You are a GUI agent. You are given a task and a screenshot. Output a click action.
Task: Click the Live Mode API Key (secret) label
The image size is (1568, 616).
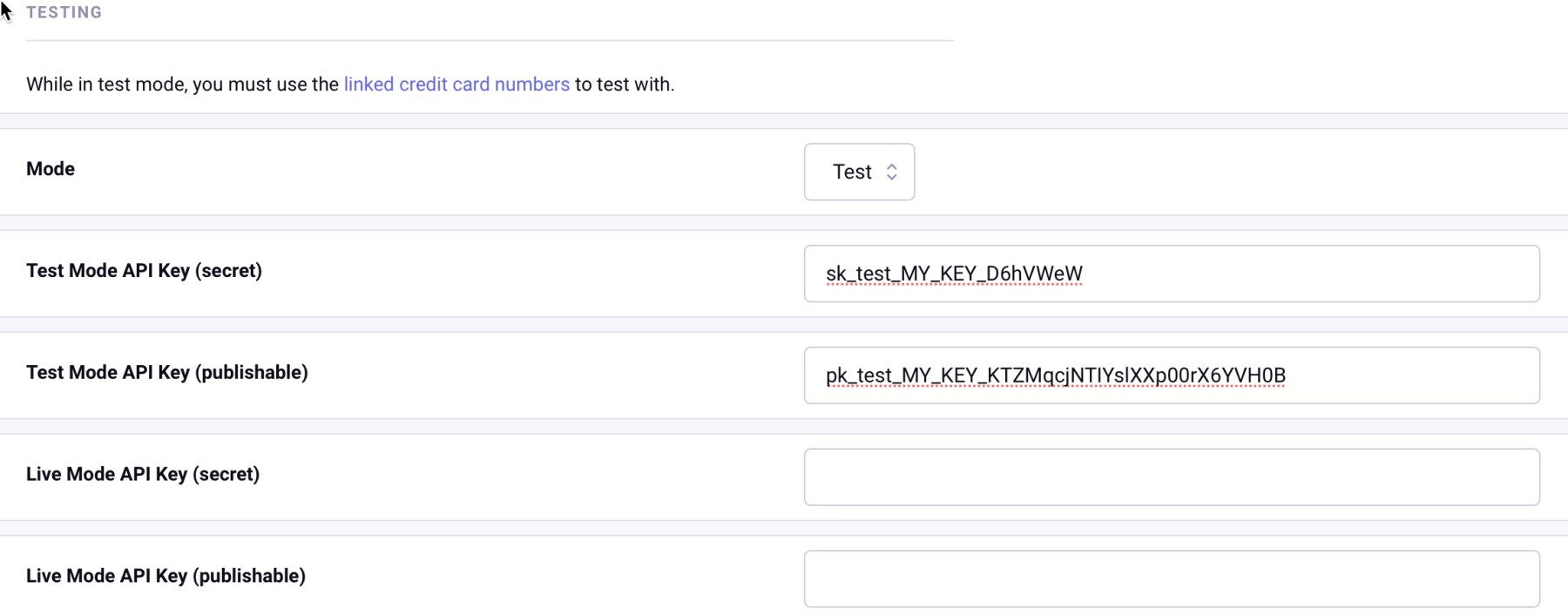click(143, 474)
